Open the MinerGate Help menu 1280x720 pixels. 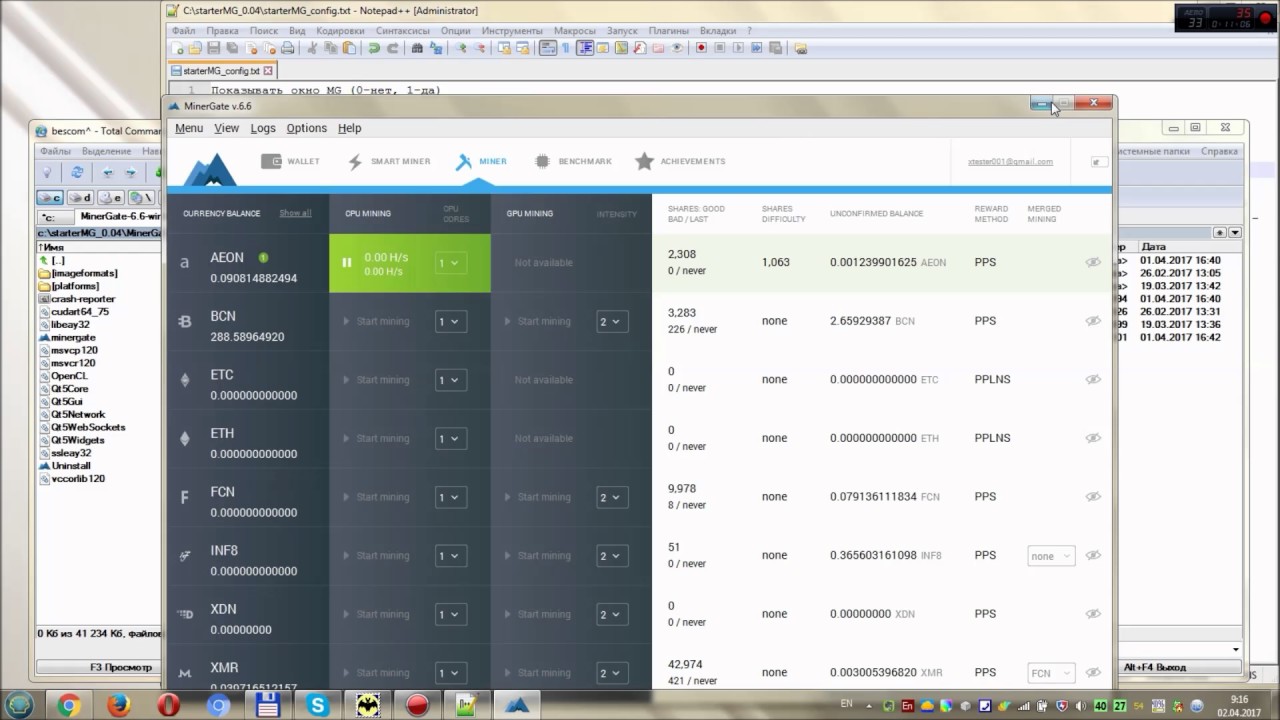click(x=349, y=128)
